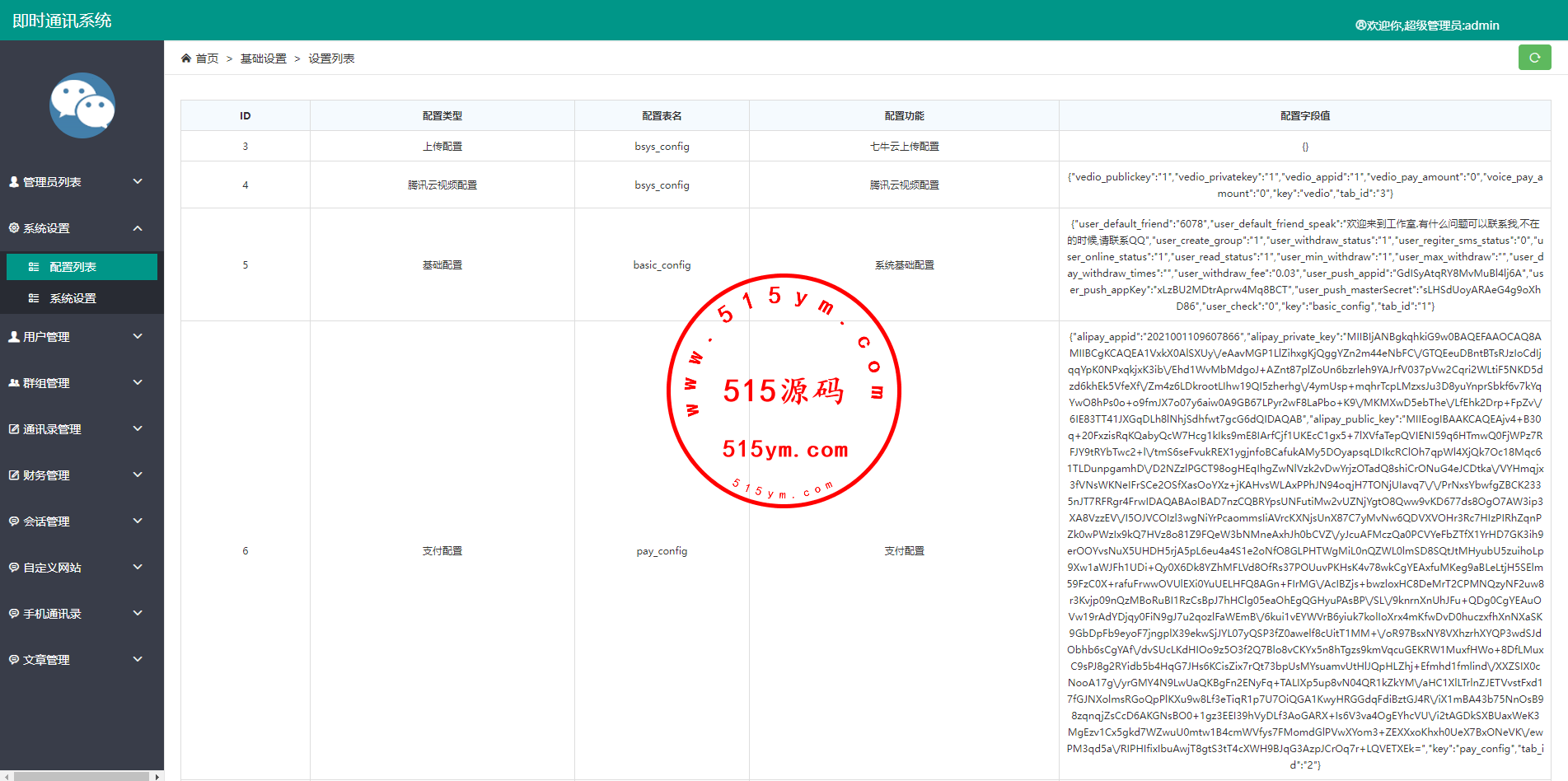Expand the 管理员列表 menu chevron
Viewport: 1568px width, 781px height.
138,181
